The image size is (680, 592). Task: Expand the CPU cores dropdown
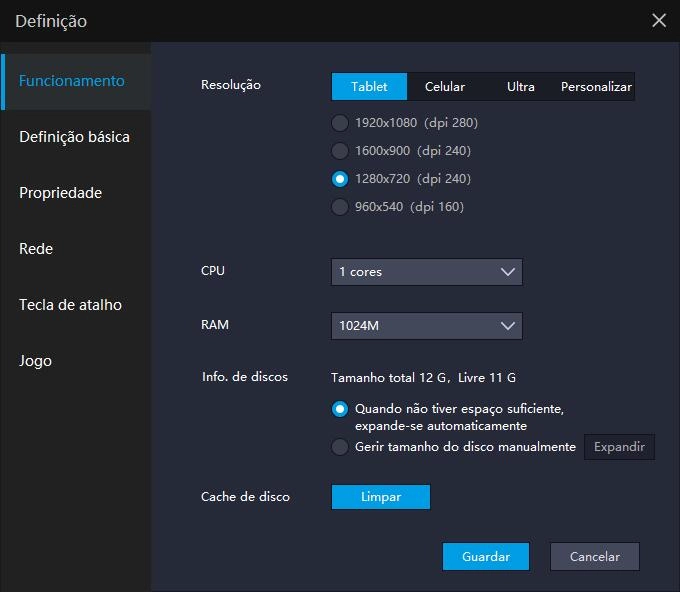pos(427,272)
